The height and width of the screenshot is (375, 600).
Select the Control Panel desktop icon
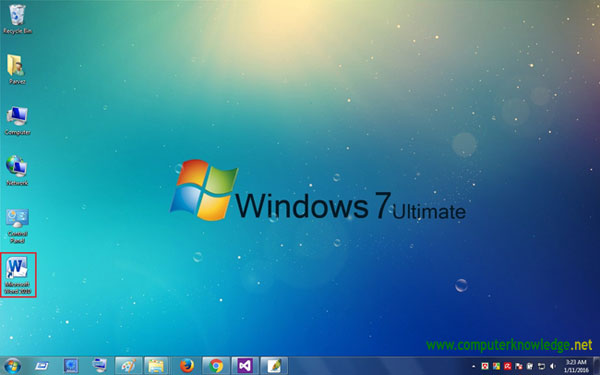tap(17, 226)
